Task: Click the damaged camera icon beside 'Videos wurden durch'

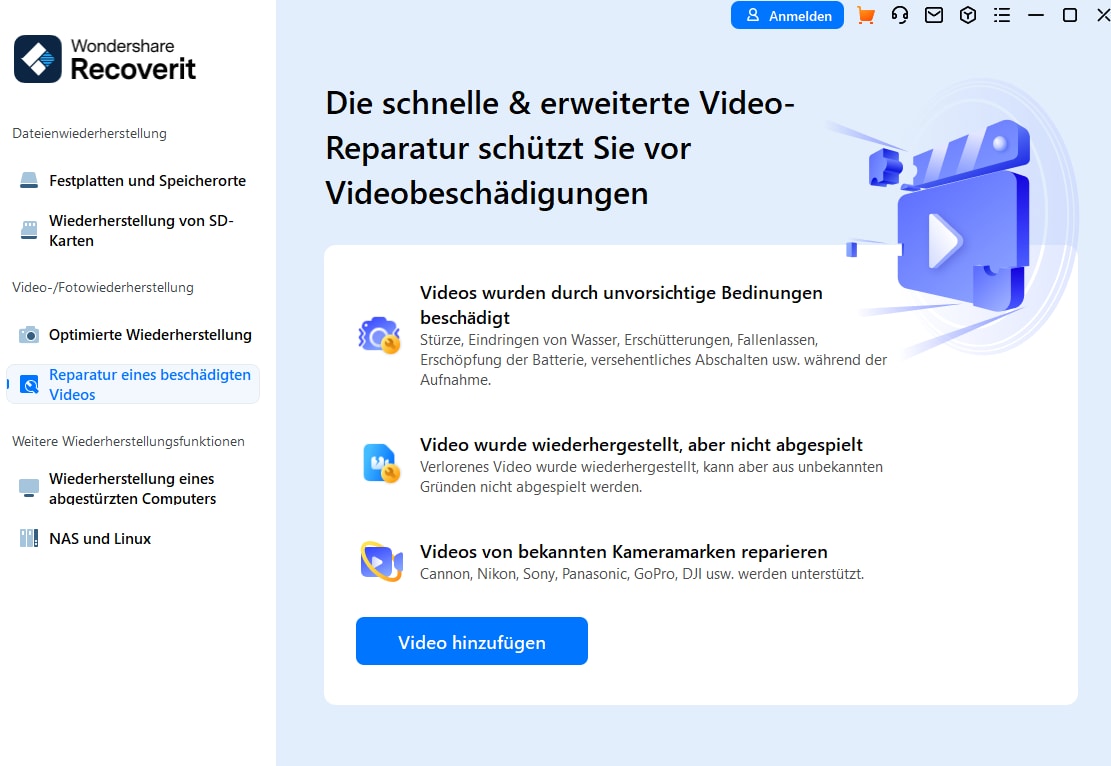Action: [x=380, y=334]
